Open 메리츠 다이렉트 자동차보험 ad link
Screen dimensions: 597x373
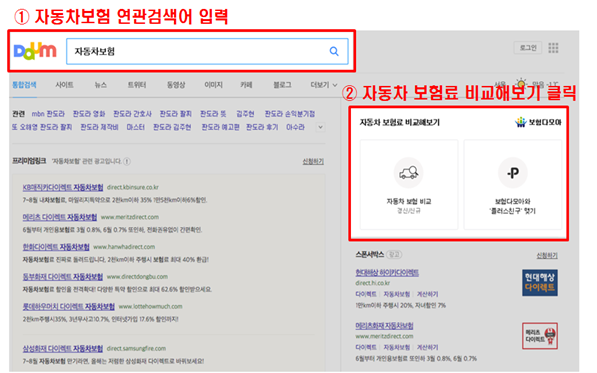(60, 217)
